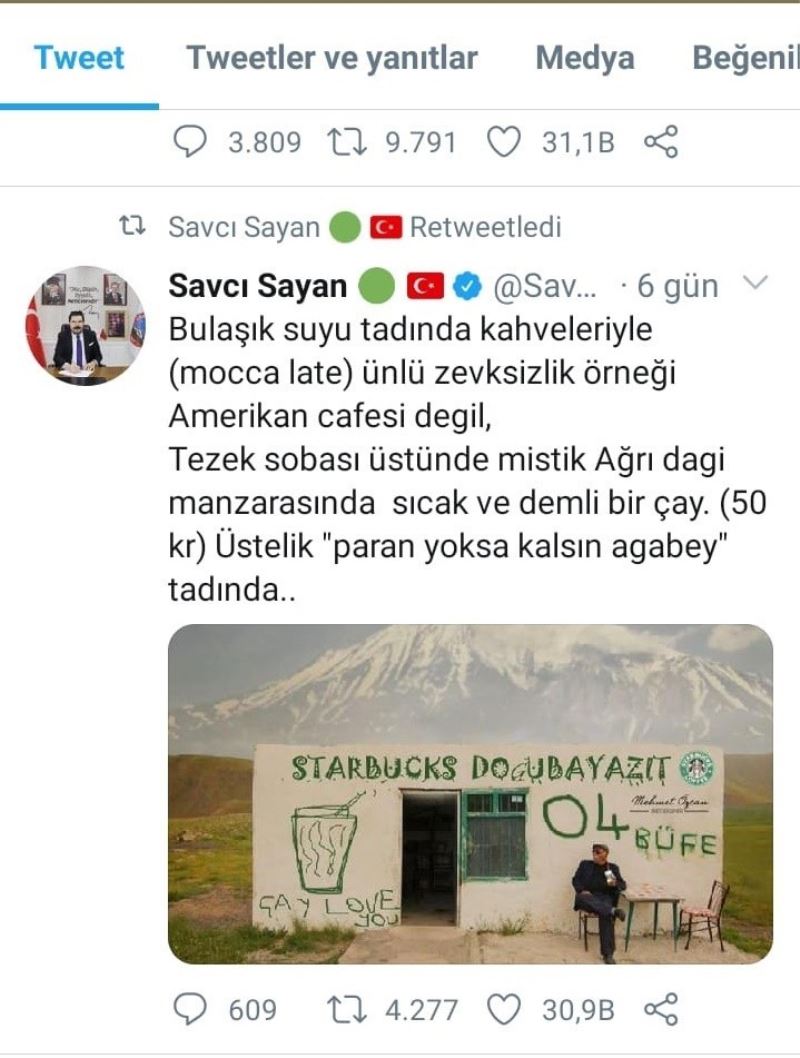
Task: Share the top tweet via share icon
Action: 661,142
